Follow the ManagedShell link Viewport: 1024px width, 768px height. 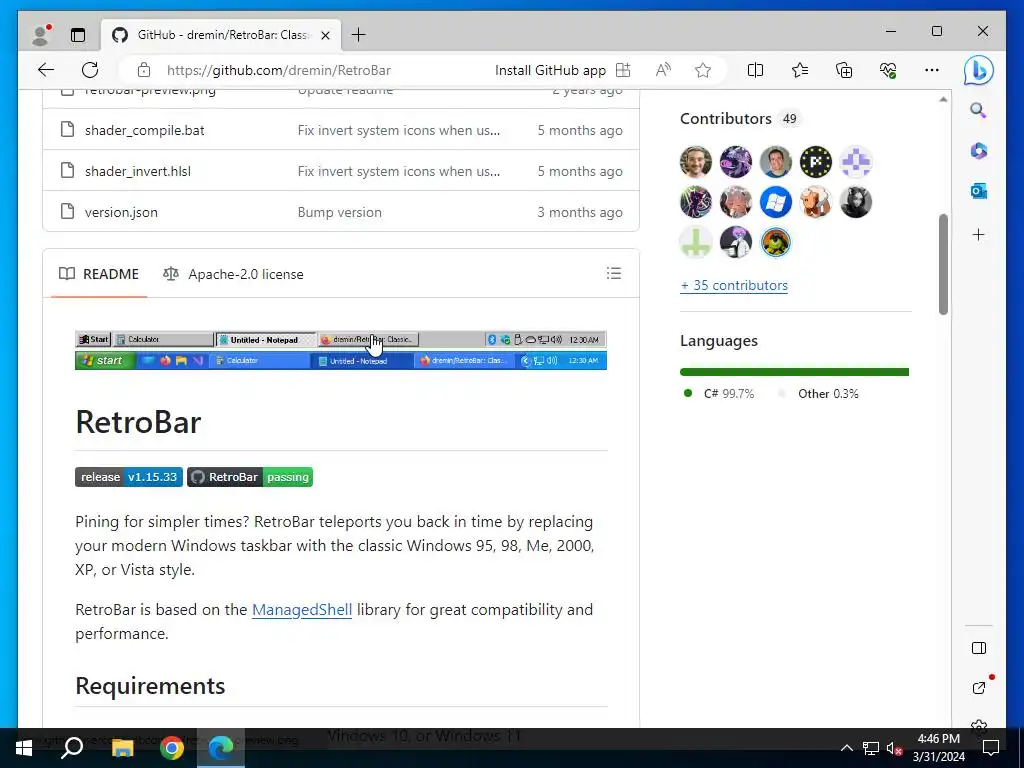[x=302, y=609]
